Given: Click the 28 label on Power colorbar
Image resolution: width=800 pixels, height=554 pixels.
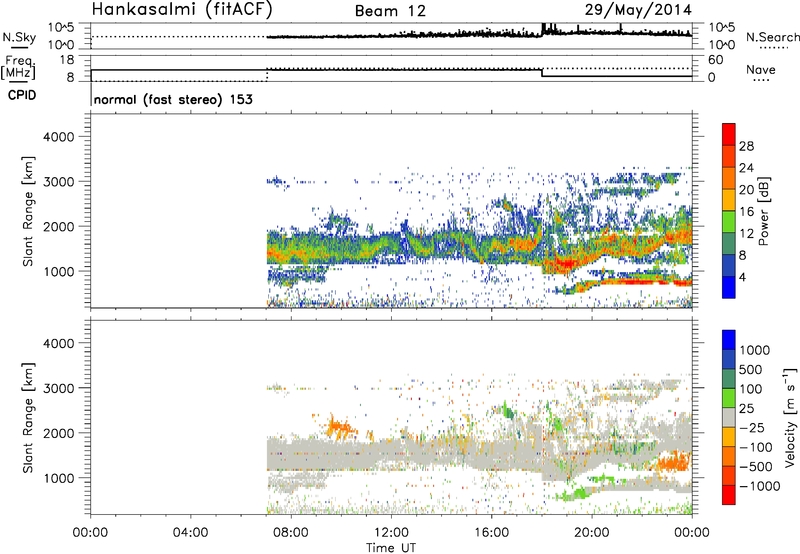Looking at the screenshot, I should coord(746,146).
